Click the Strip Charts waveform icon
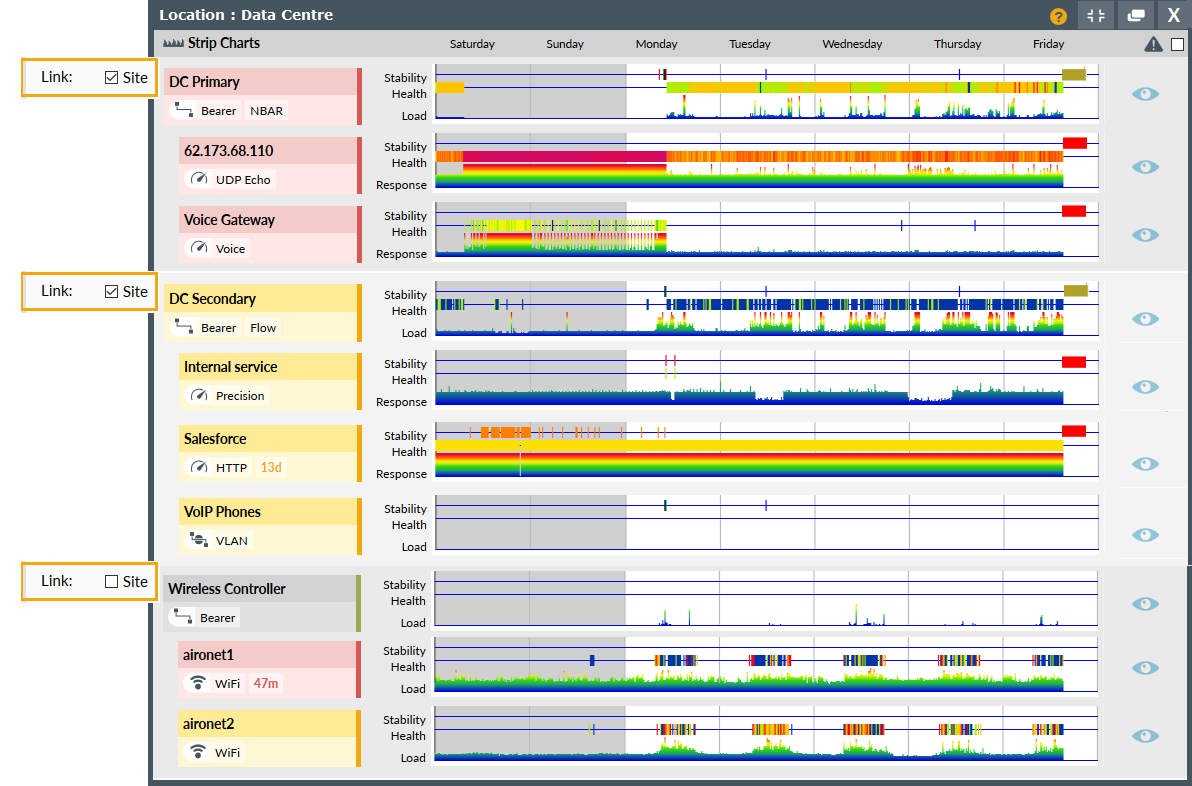 [172, 43]
